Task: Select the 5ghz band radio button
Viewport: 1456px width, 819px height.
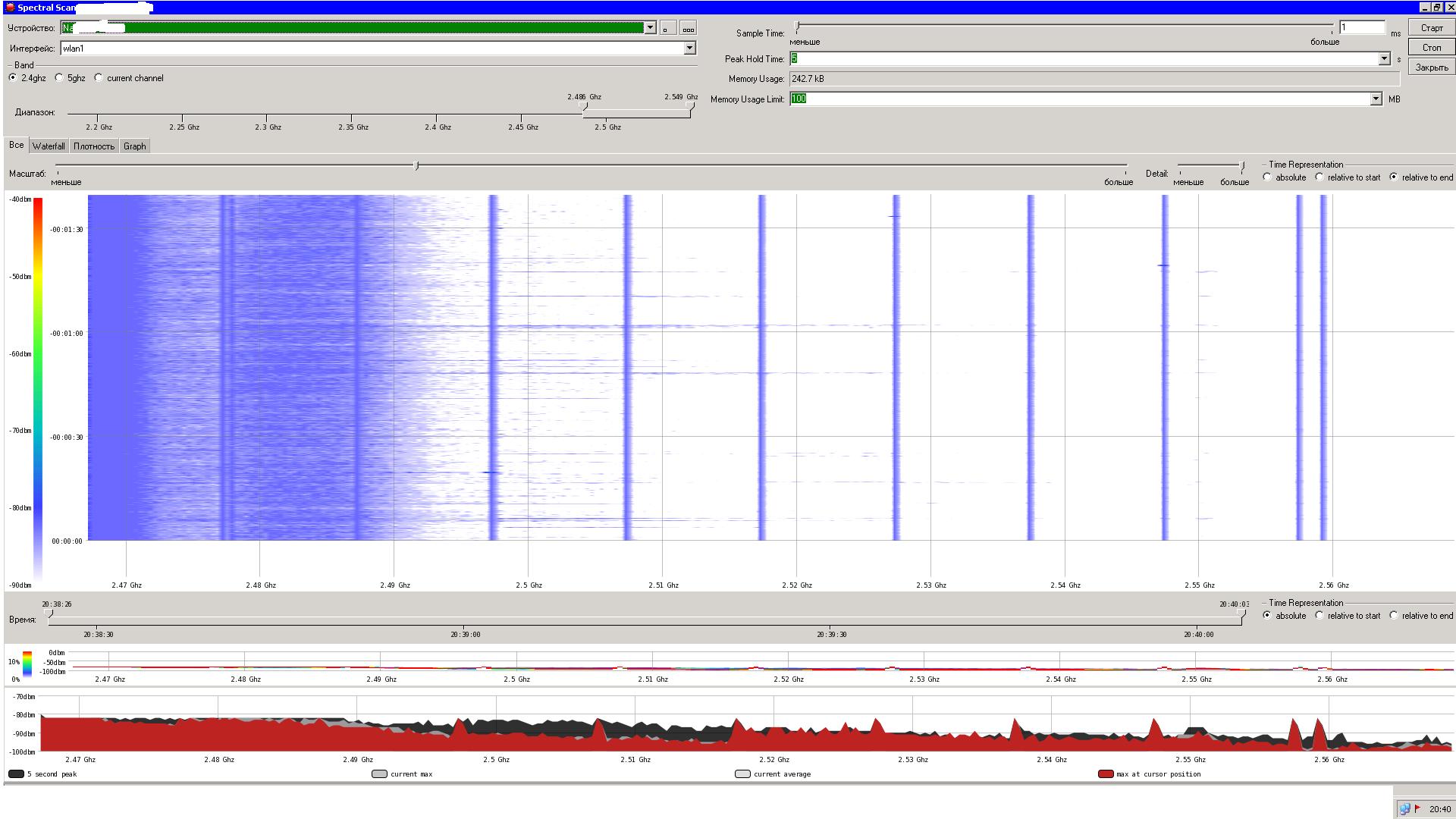Action: point(59,78)
